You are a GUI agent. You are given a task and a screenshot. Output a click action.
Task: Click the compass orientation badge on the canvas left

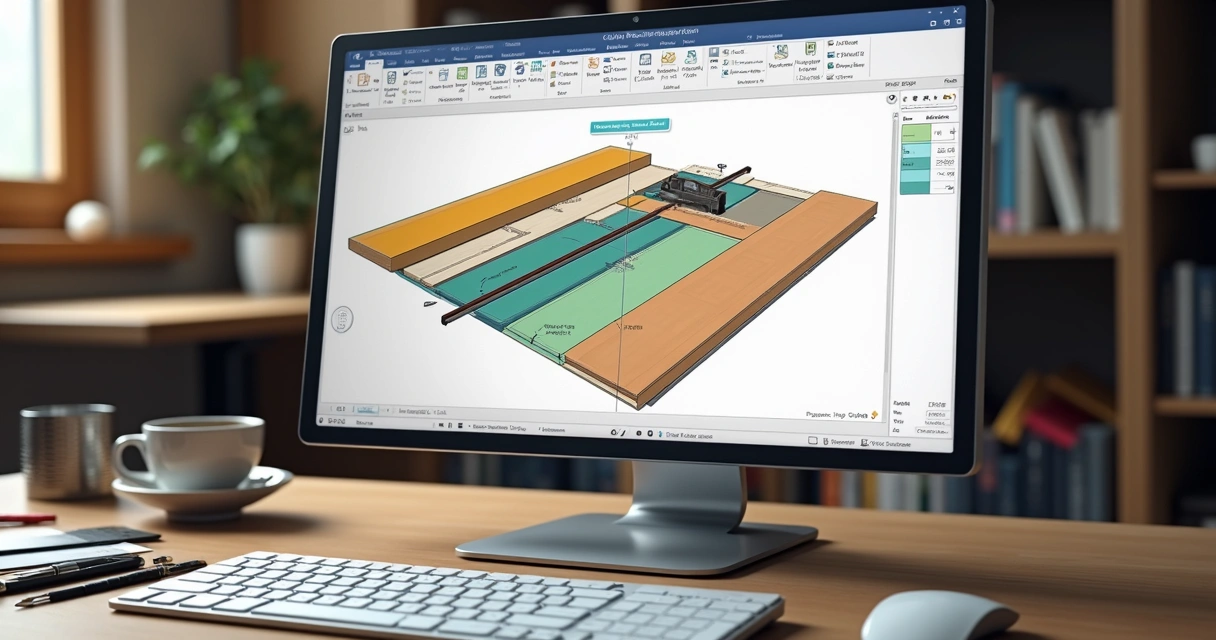point(345,320)
